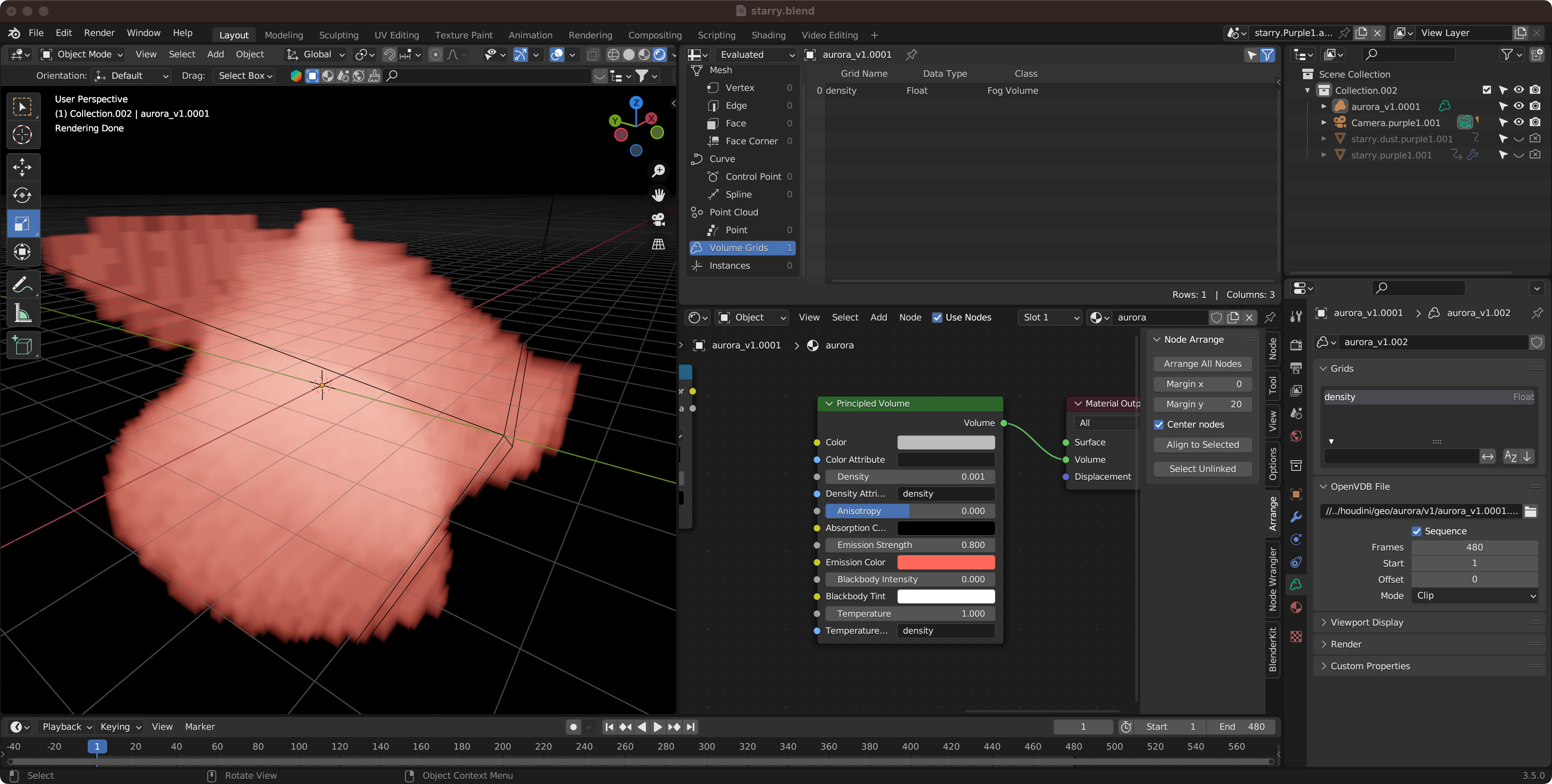This screenshot has height=784, width=1552.
Task: Play the animation forward
Action: point(658,727)
